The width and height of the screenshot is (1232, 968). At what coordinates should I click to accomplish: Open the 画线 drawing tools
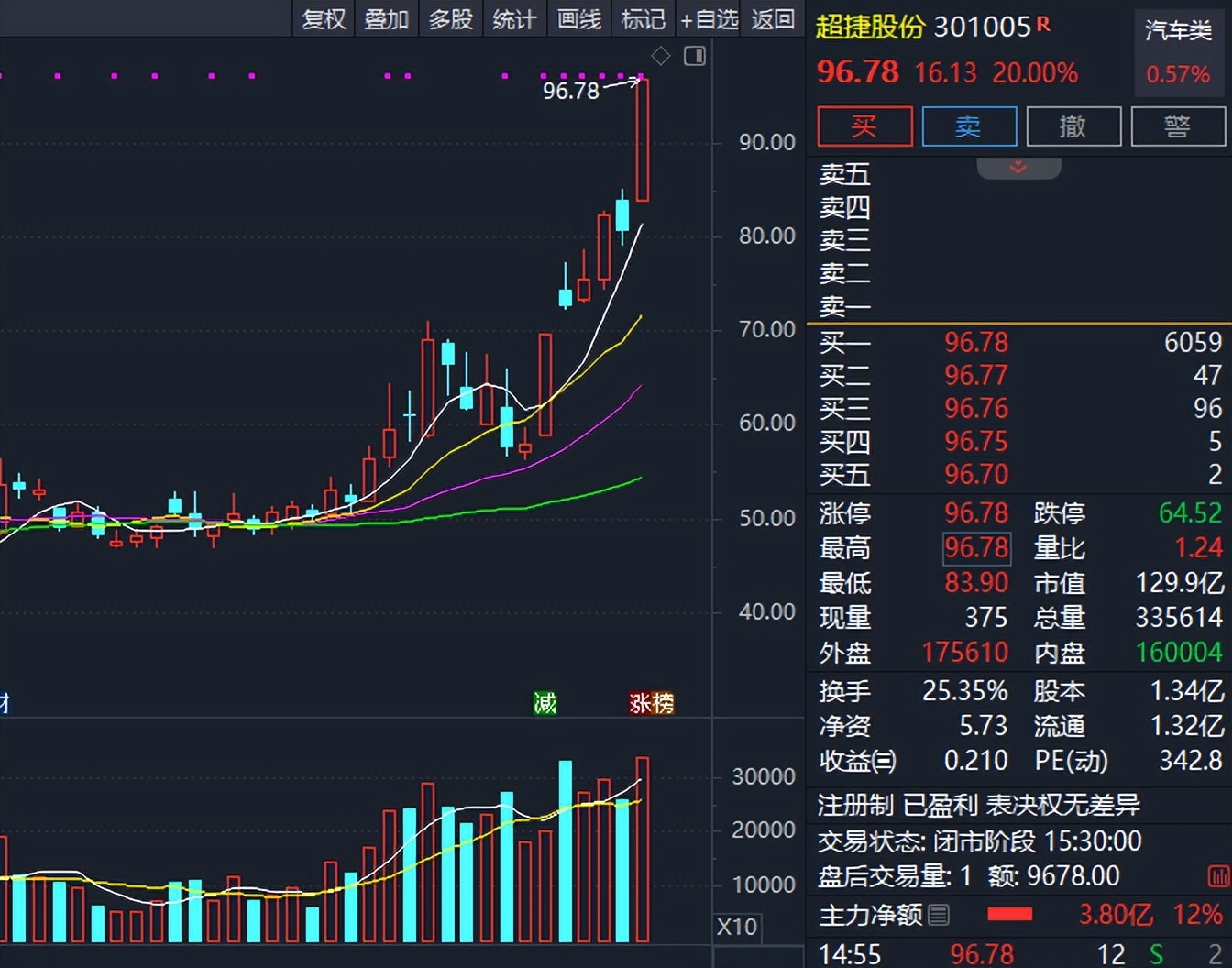click(579, 19)
